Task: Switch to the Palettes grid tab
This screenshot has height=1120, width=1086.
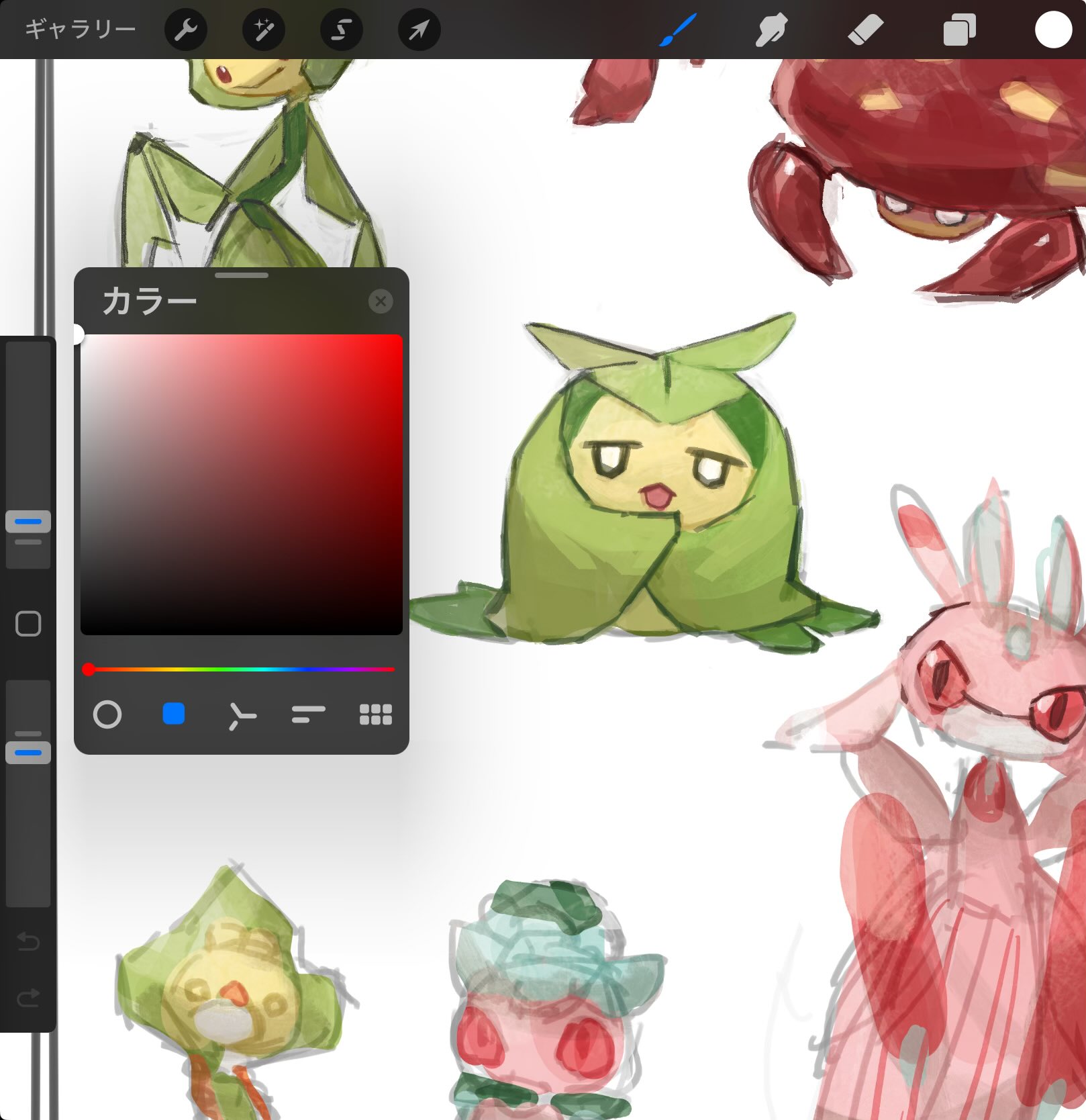Action: point(376,714)
